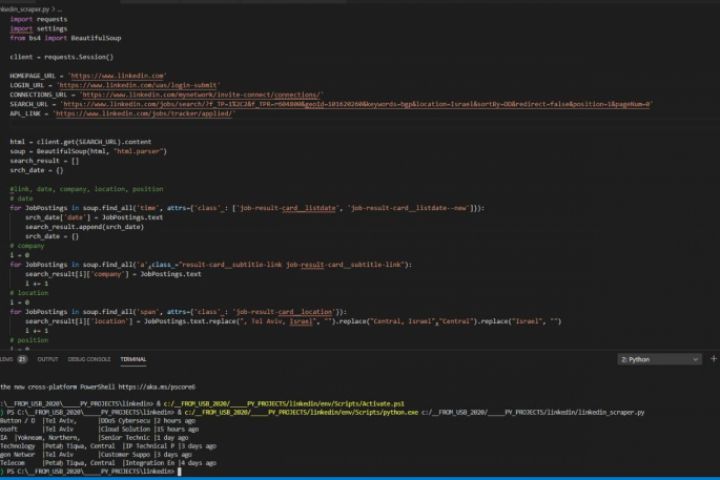
Task: Open the '2: Python' terminal selector dropdown
Action: click(x=659, y=359)
